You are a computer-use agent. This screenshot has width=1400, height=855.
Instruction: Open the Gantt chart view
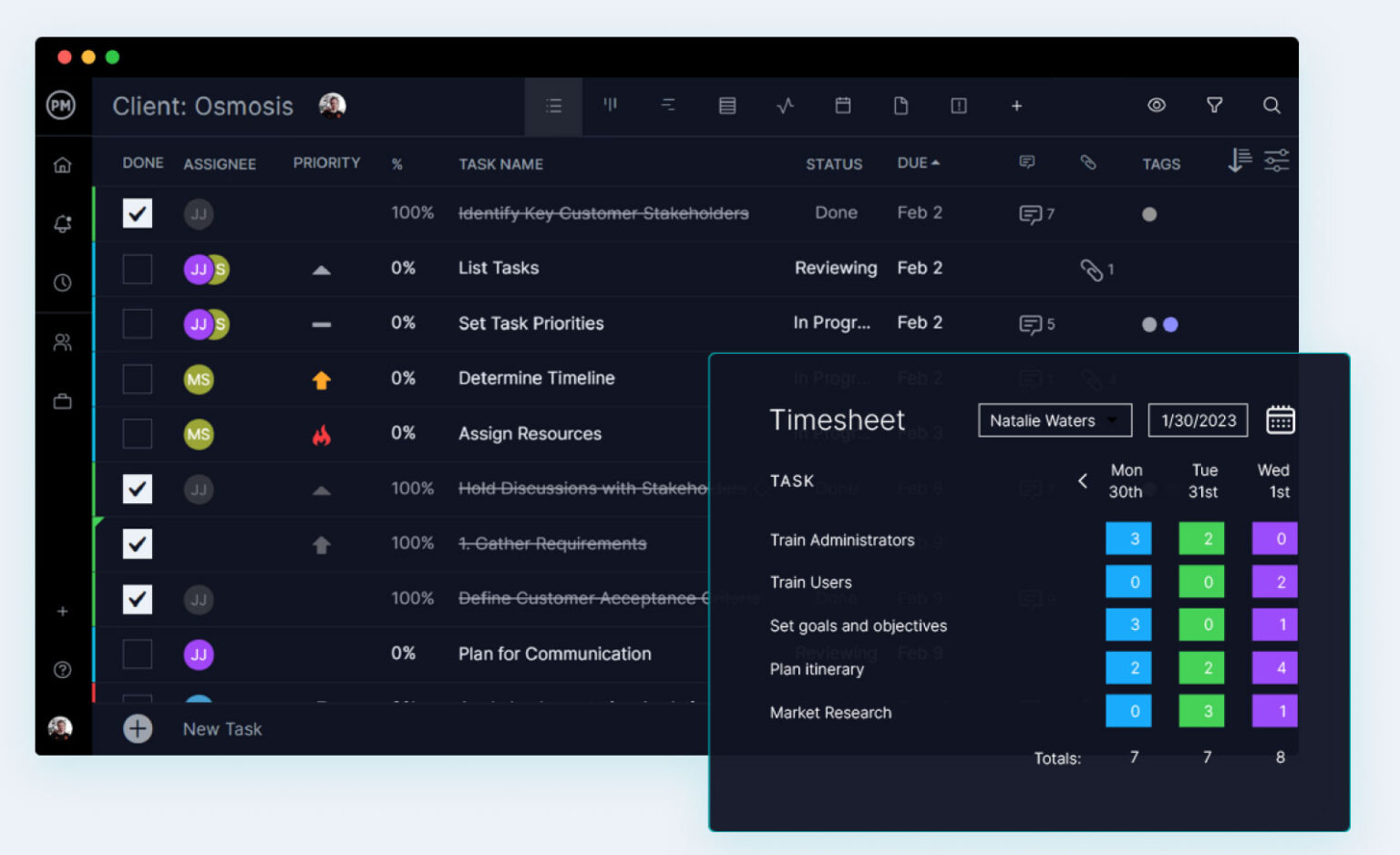coord(669,106)
